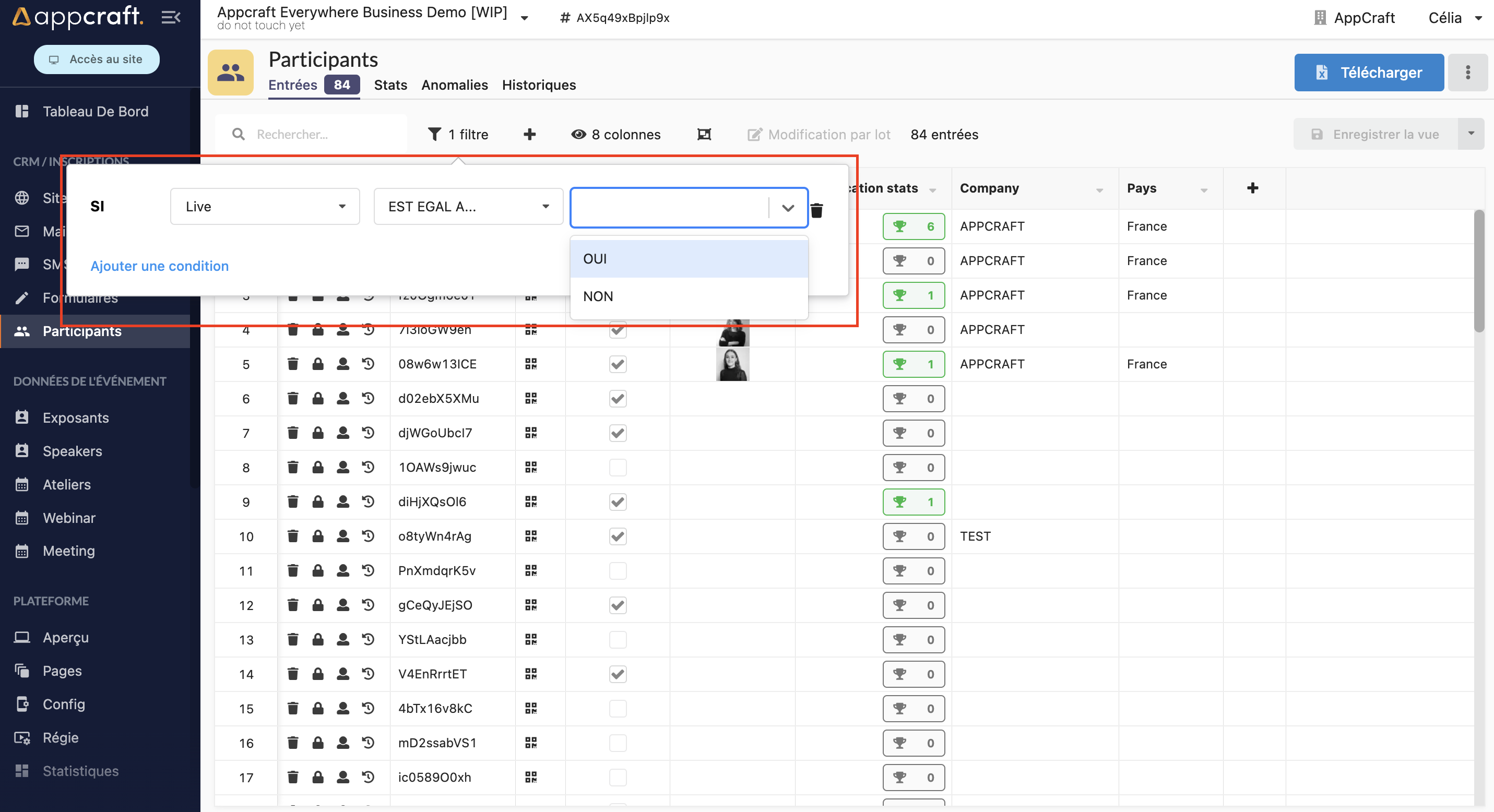Select OUI from the dropdown options
The width and height of the screenshot is (1494, 812).
[689, 258]
